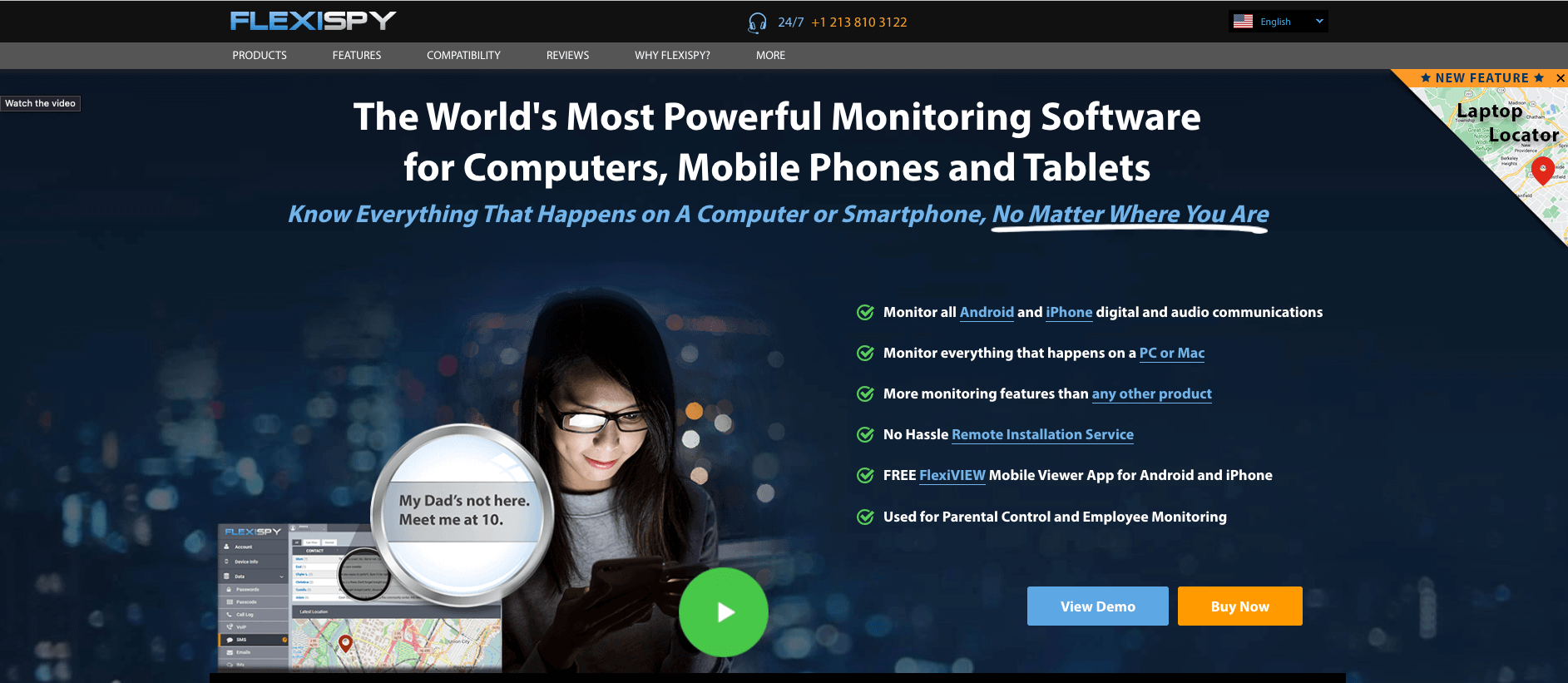Click the No Matter Where You Are text

(1130, 215)
